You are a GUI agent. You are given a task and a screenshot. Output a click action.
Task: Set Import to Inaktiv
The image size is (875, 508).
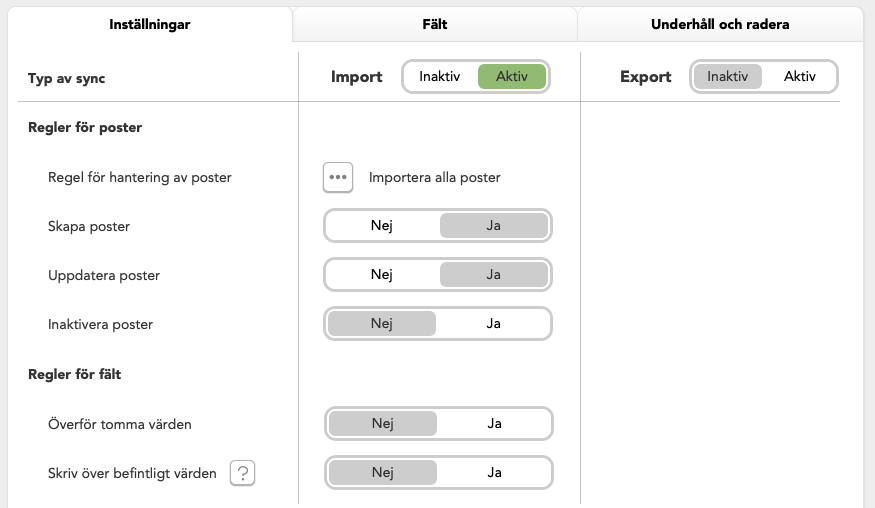point(440,76)
